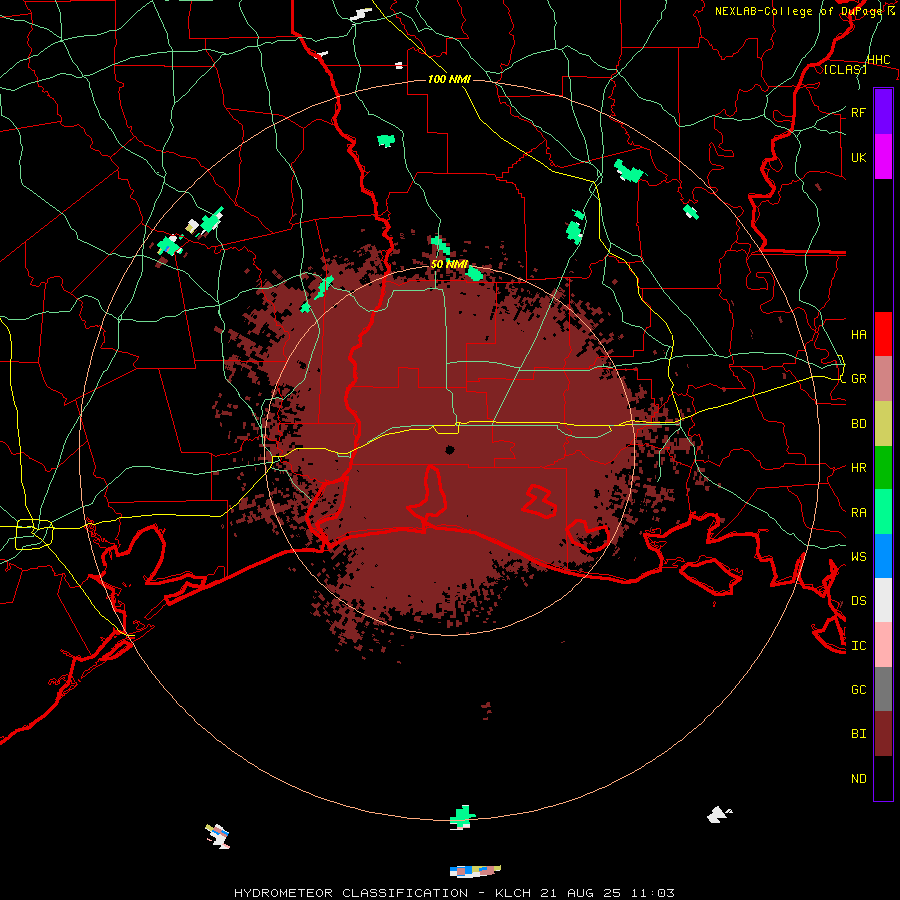Click the RA legend label

pyautogui.click(x=858, y=512)
